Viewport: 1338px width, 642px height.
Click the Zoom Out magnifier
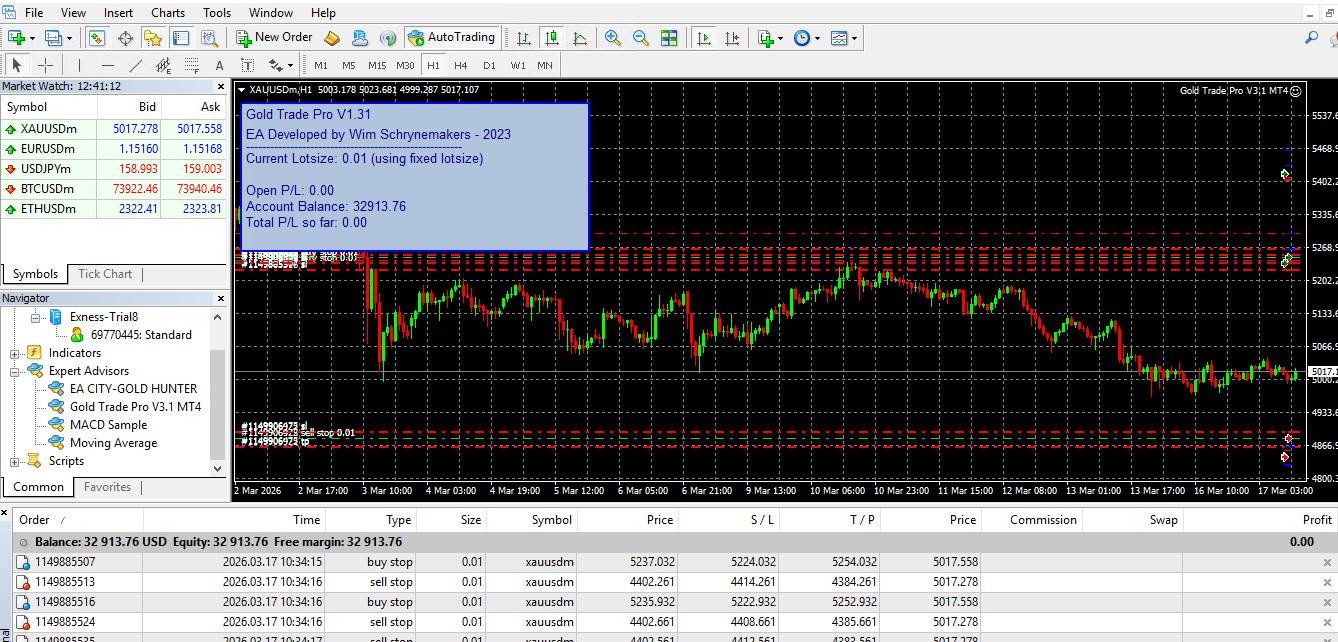pos(641,38)
